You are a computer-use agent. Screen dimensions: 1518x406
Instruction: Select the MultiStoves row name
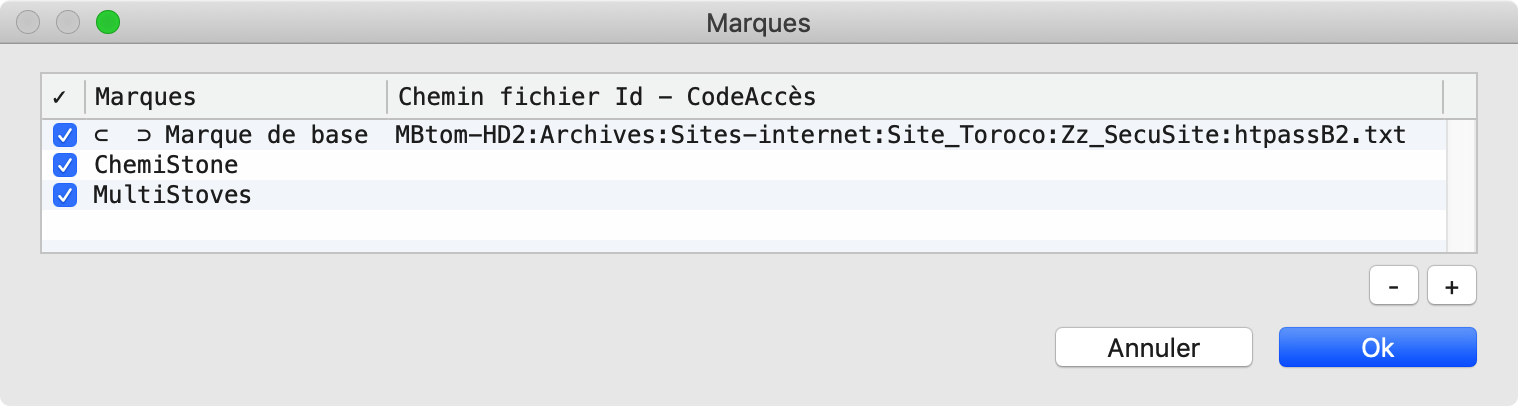tap(172, 195)
